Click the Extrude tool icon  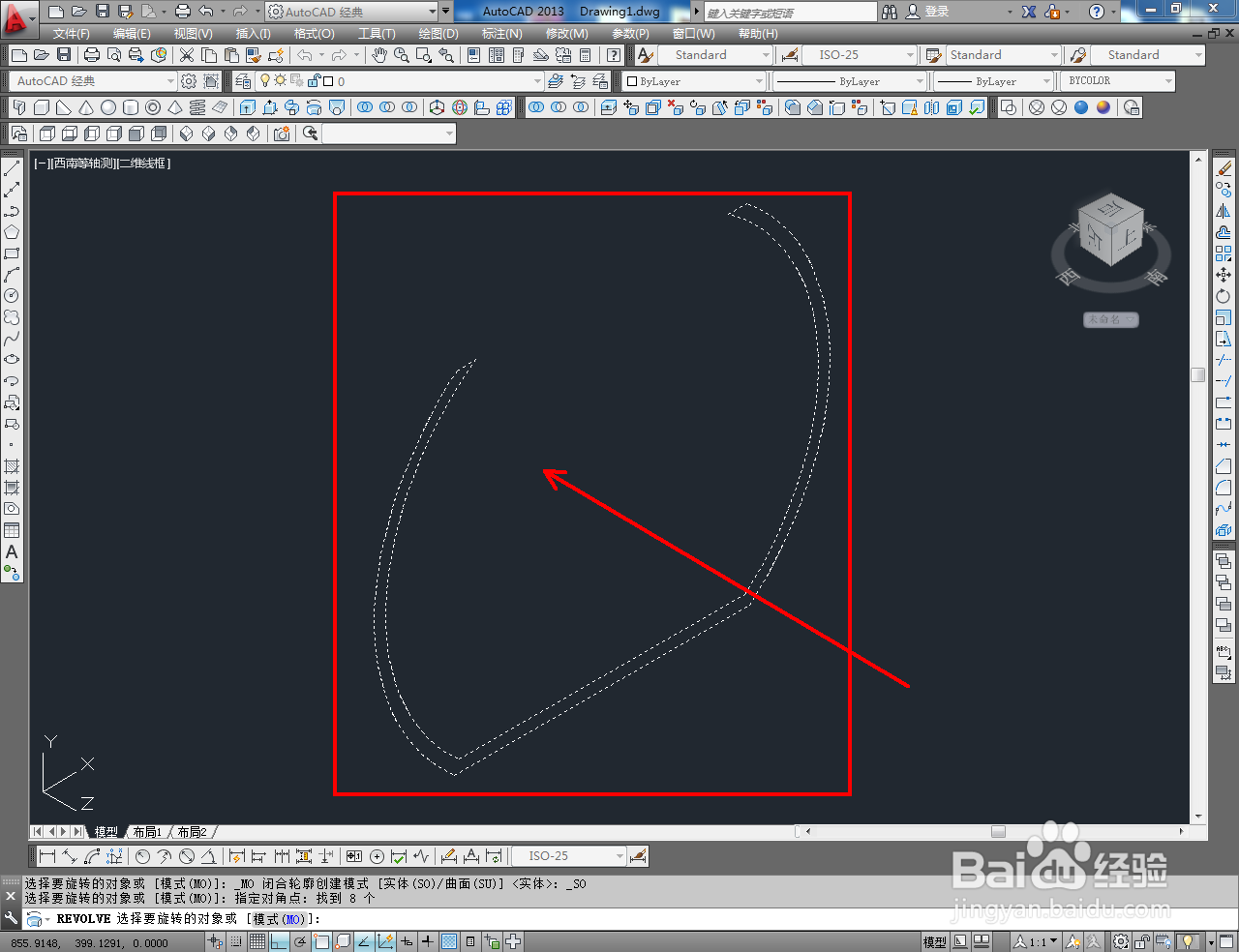248,107
